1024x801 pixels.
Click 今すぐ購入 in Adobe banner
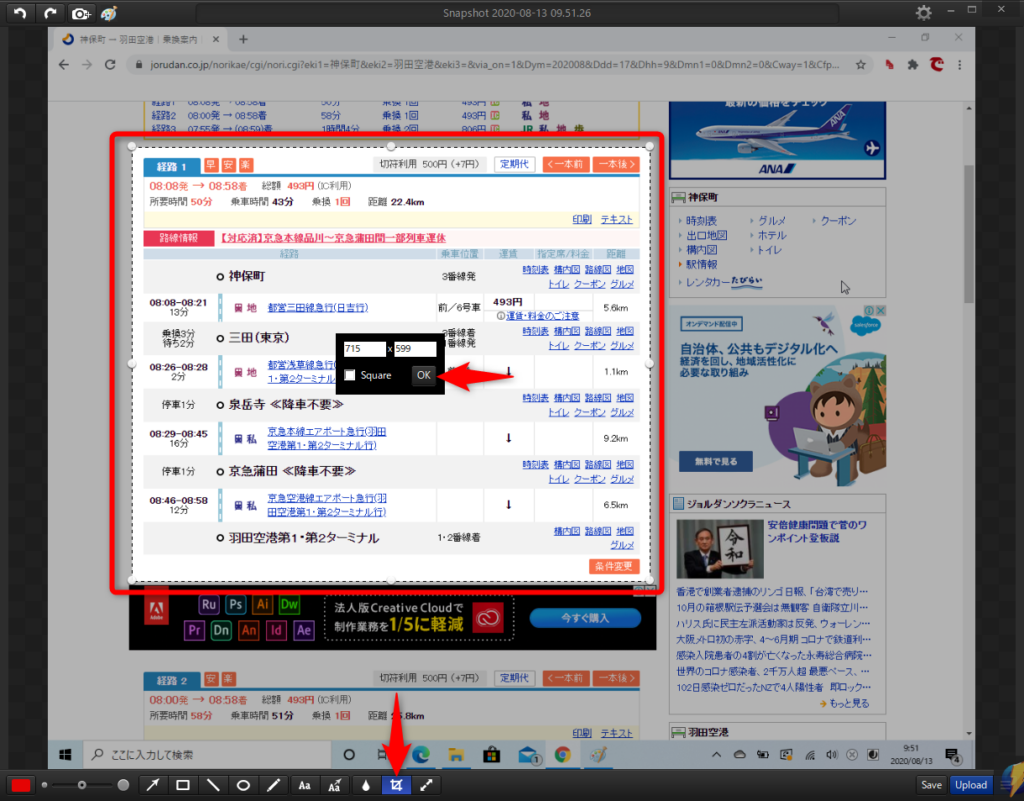[x=585, y=618]
